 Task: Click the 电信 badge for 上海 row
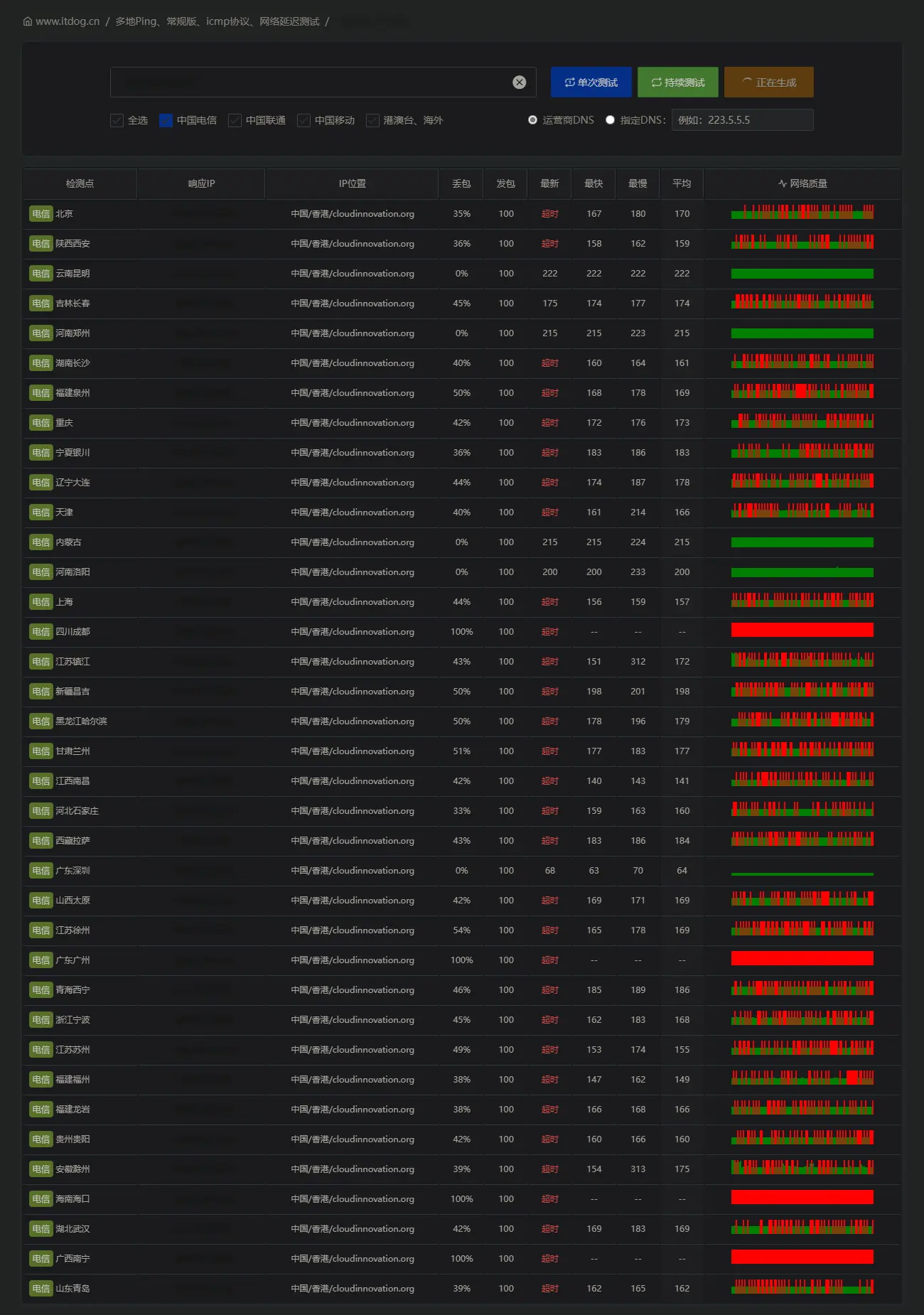41,602
